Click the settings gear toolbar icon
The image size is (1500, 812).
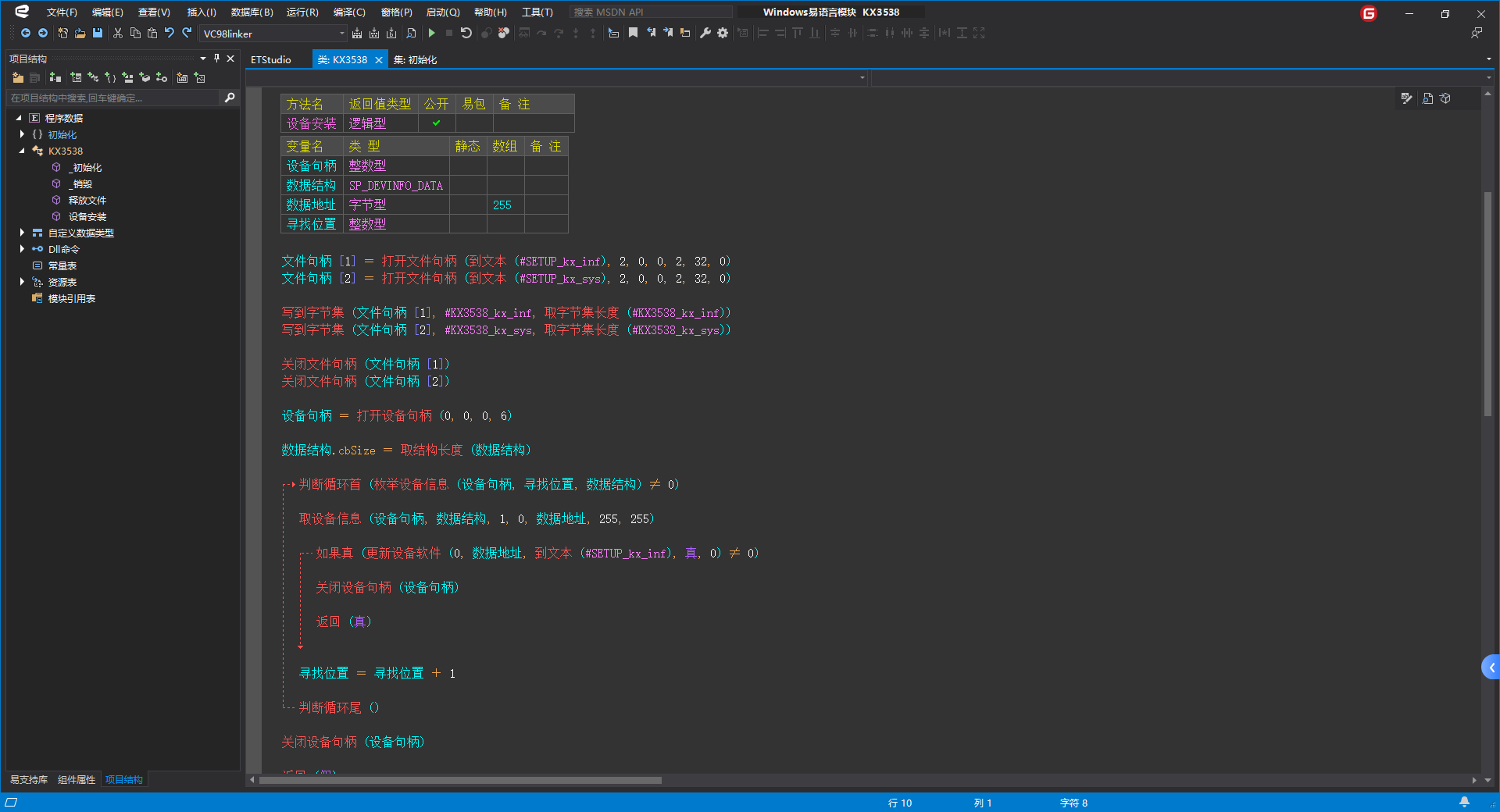point(723,33)
